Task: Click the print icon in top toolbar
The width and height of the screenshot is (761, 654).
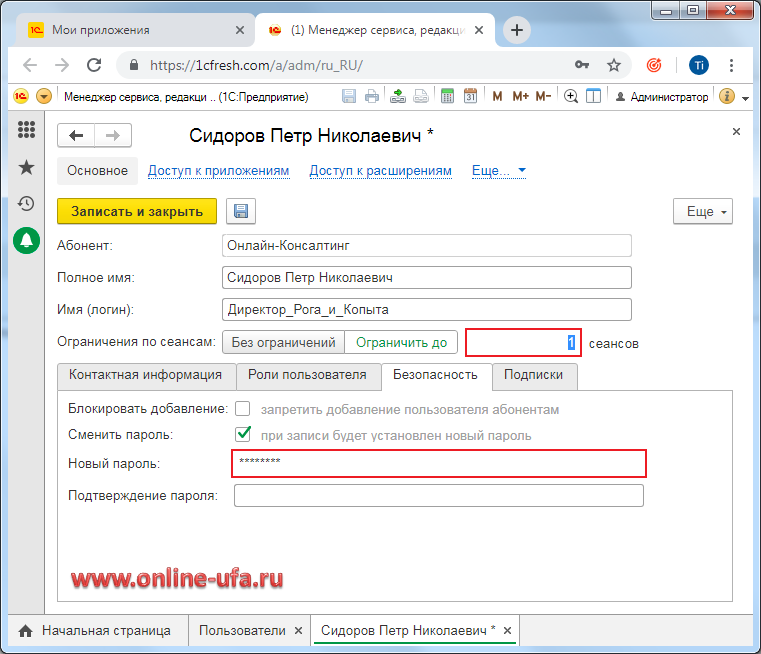Action: pyautogui.click(x=372, y=97)
